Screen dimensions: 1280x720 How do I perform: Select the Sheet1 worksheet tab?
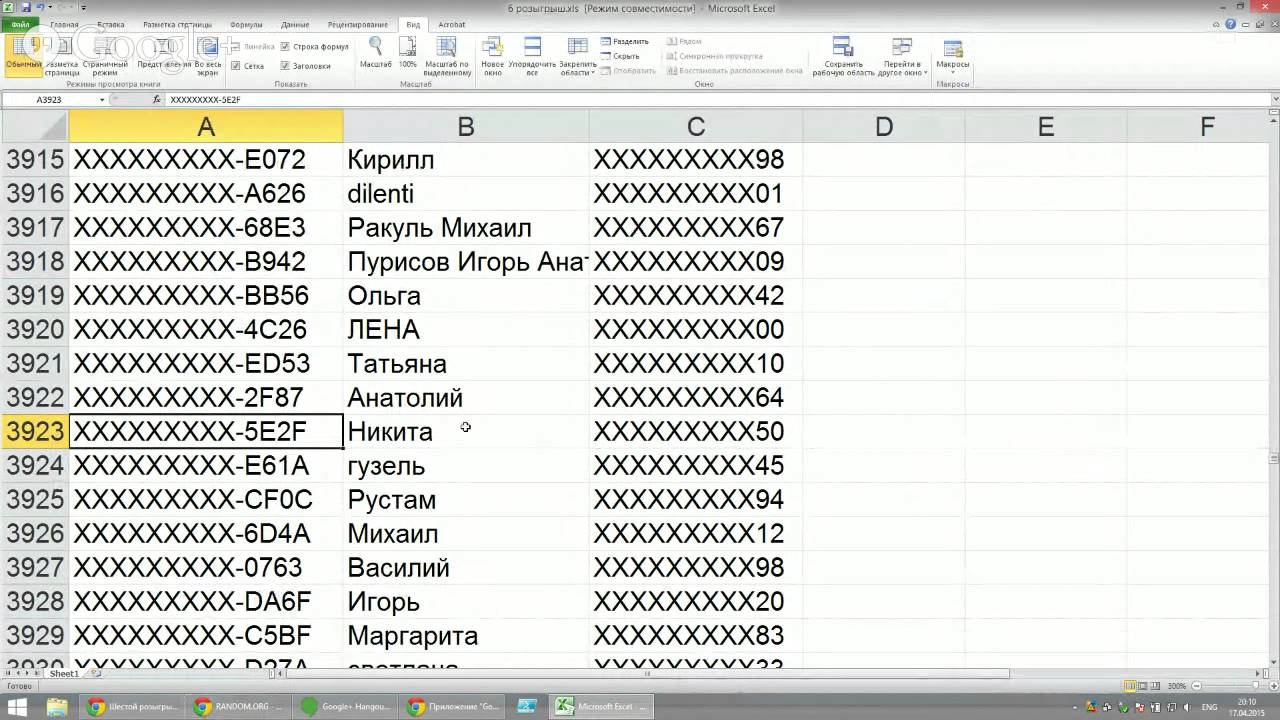click(x=64, y=674)
